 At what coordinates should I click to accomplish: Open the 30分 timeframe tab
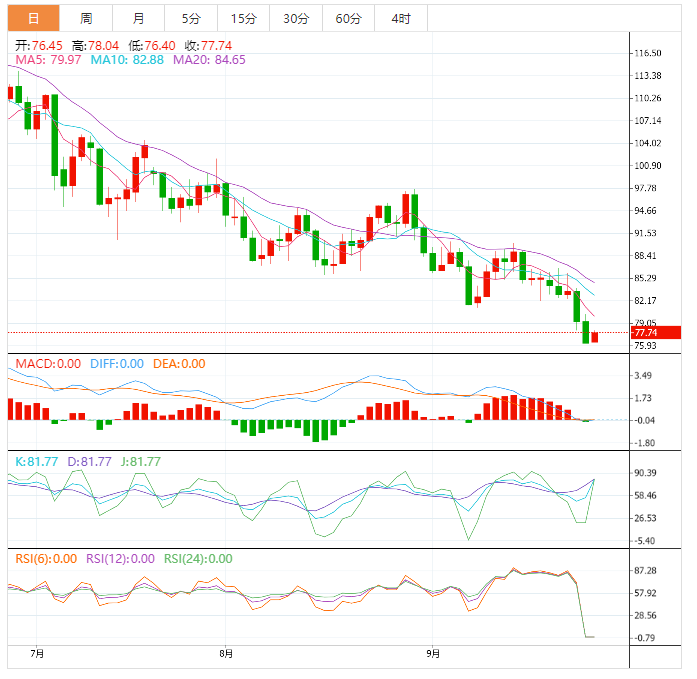pos(296,18)
